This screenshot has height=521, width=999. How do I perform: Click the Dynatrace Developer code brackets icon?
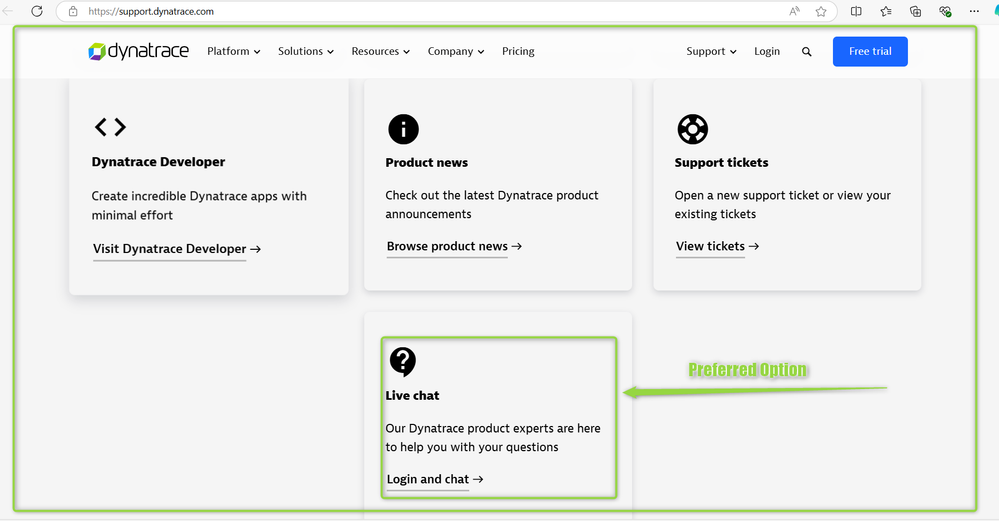[x=110, y=127]
